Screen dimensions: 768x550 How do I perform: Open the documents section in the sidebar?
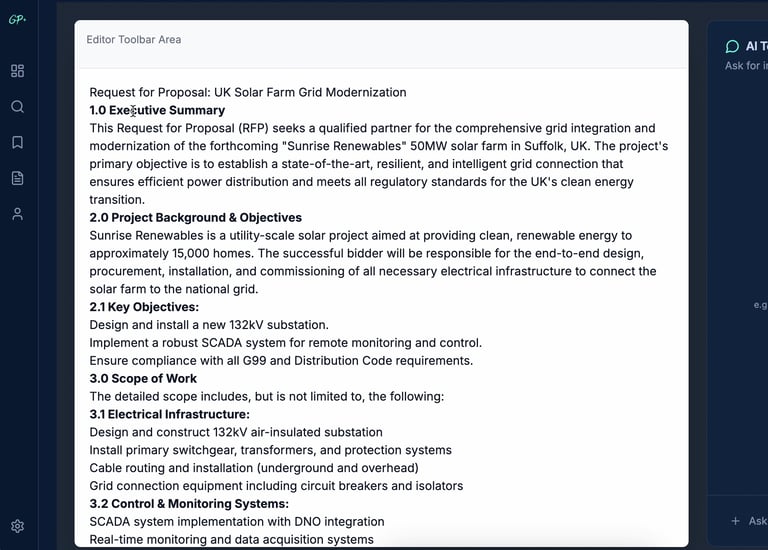point(17,178)
